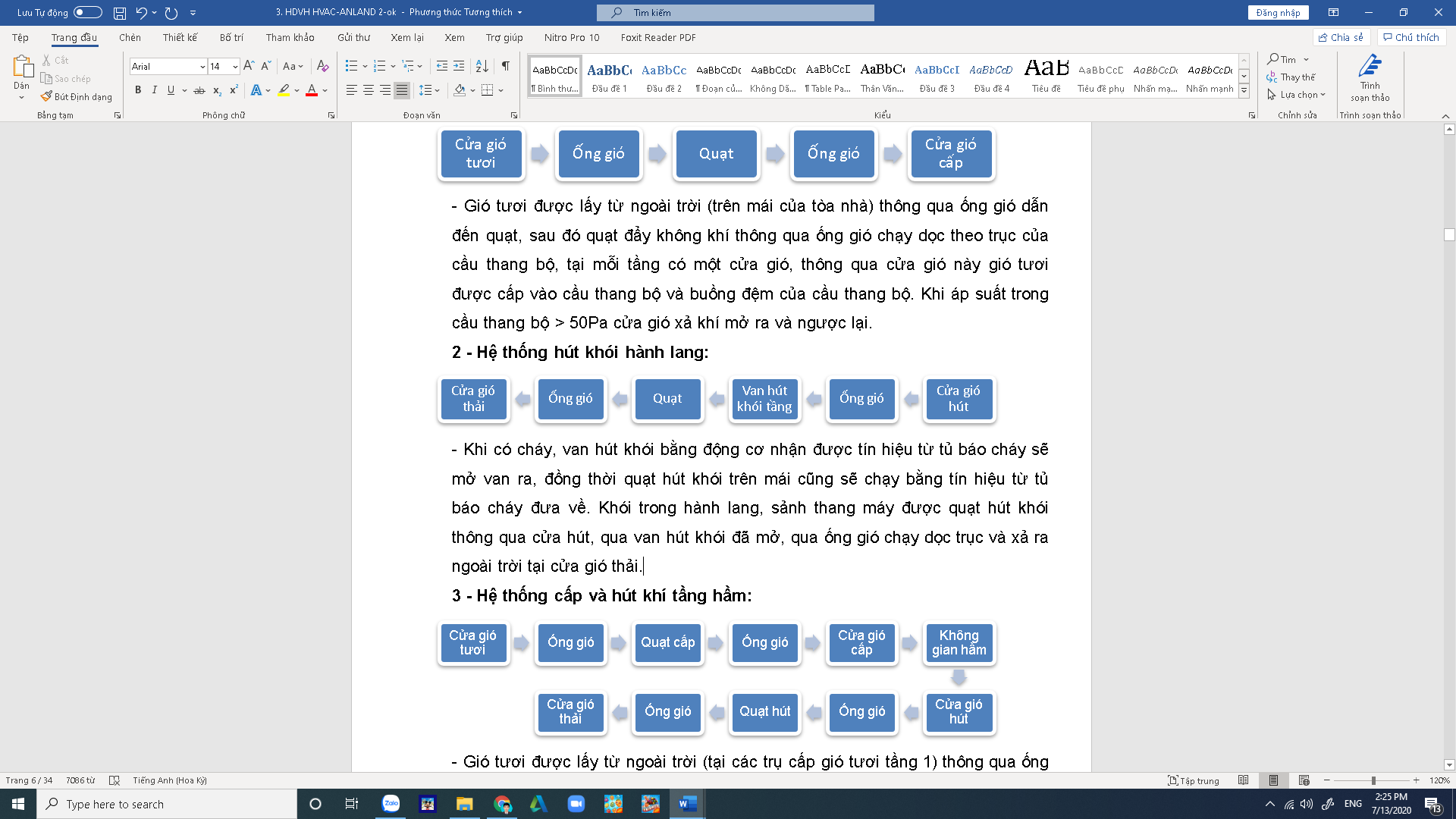Screen dimensions: 1456x819
Task: Apply Italic formatting
Action: 155,90
